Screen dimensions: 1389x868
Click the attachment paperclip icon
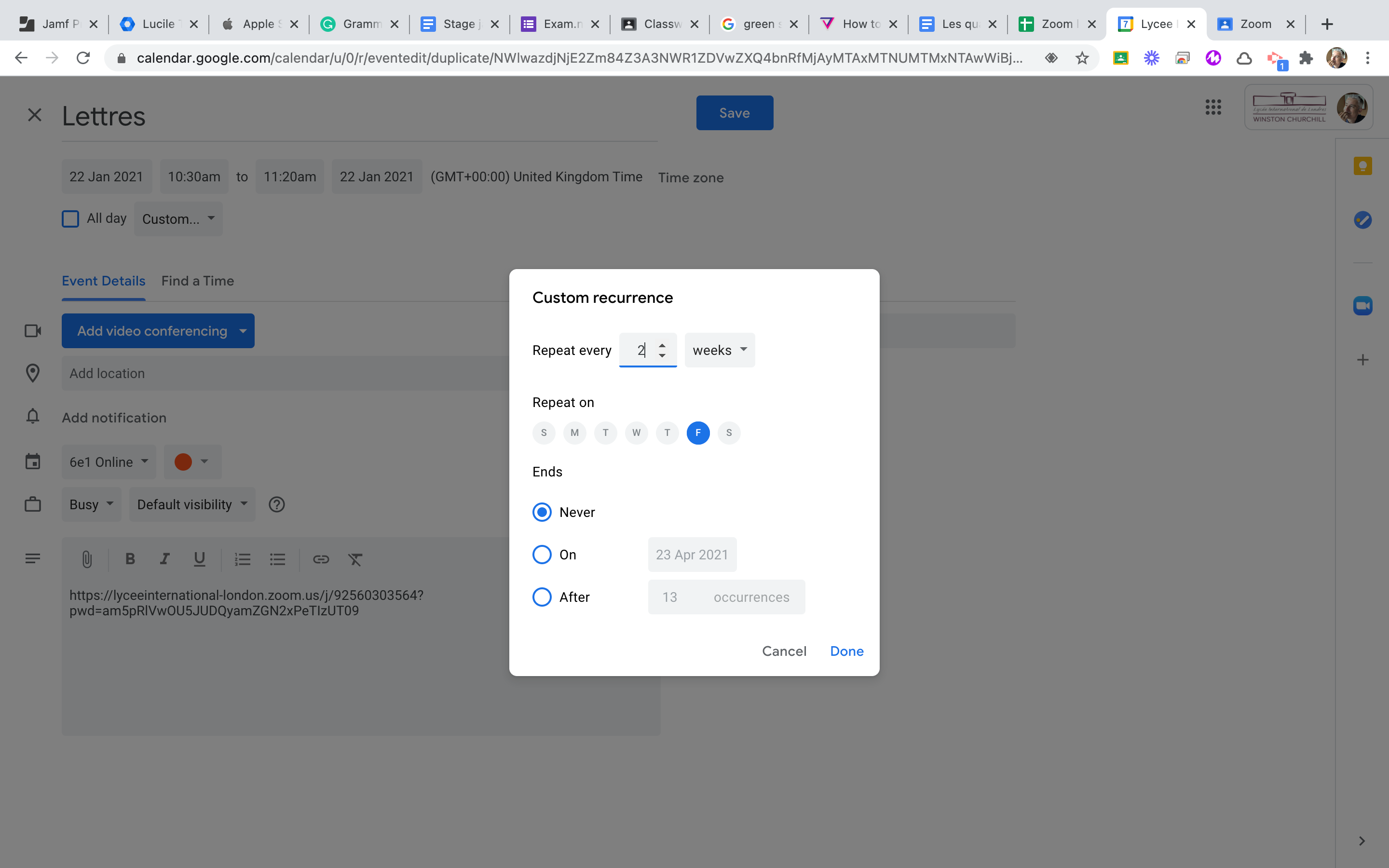(x=87, y=559)
